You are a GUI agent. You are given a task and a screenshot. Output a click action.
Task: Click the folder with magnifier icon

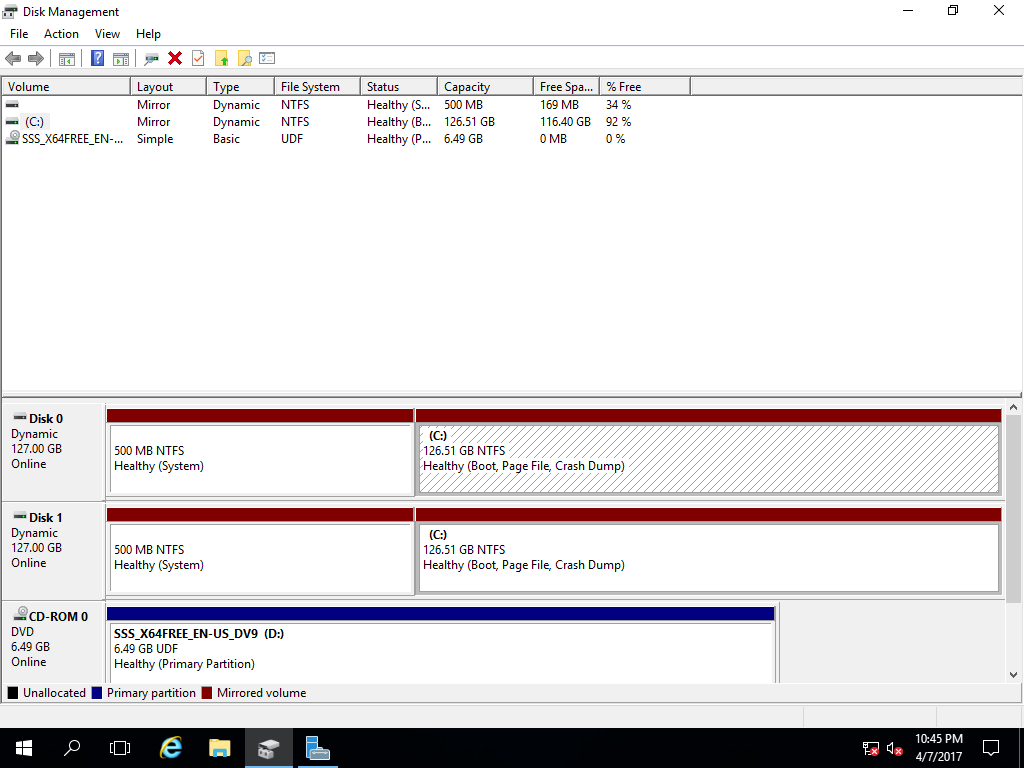click(x=244, y=59)
